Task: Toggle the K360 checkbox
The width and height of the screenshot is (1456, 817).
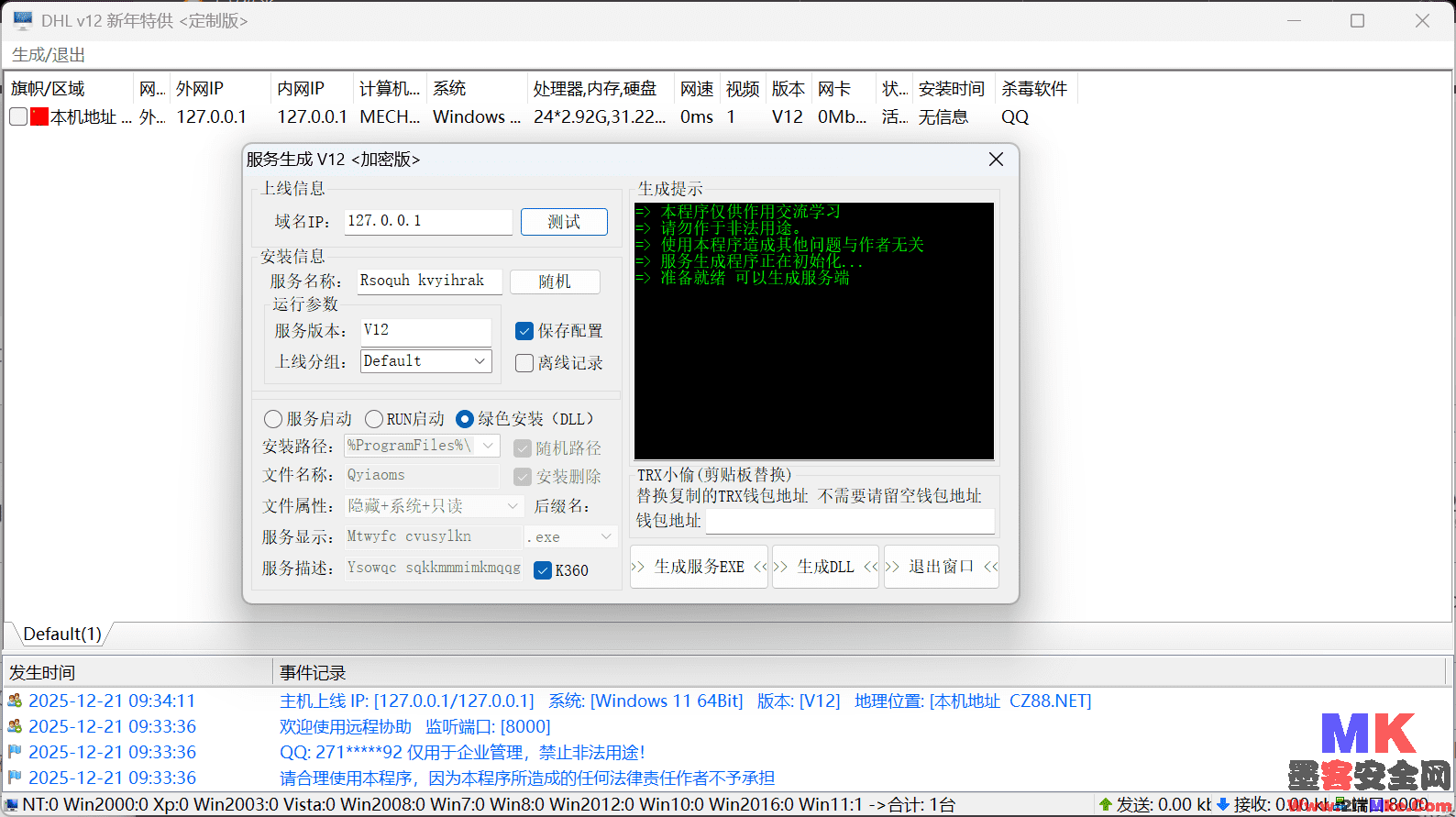Action: coord(543,570)
